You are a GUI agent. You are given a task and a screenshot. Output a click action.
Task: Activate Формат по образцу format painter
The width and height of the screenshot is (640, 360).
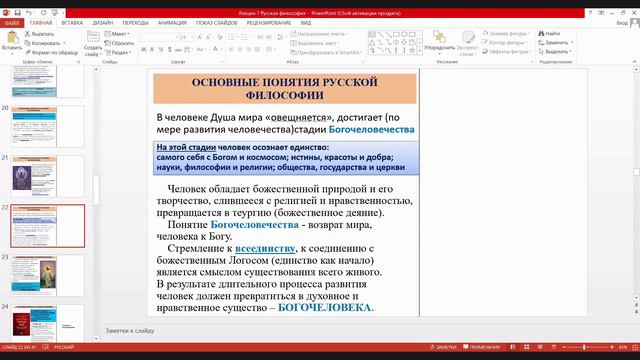coord(51,53)
